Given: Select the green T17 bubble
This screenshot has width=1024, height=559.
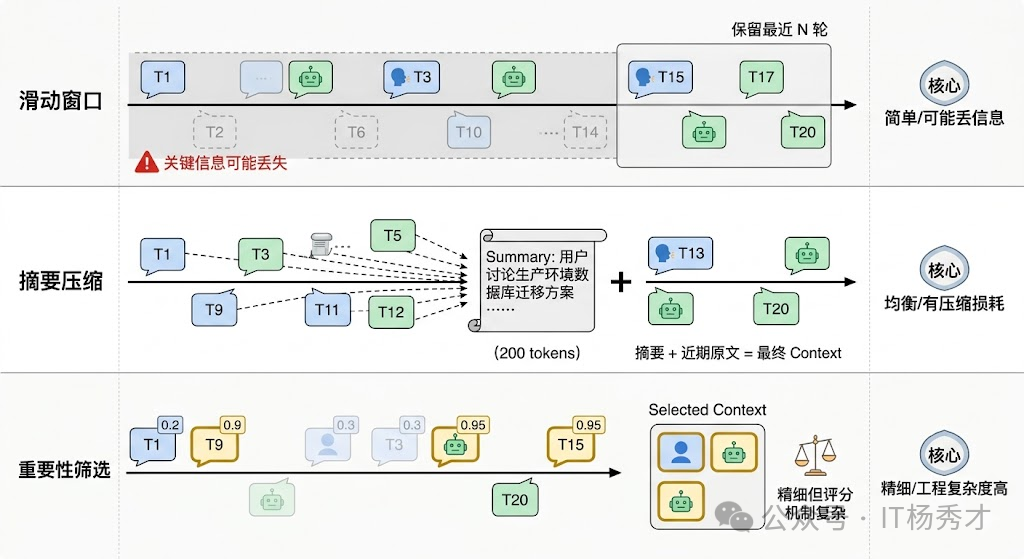Looking at the screenshot, I should click(x=761, y=78).
